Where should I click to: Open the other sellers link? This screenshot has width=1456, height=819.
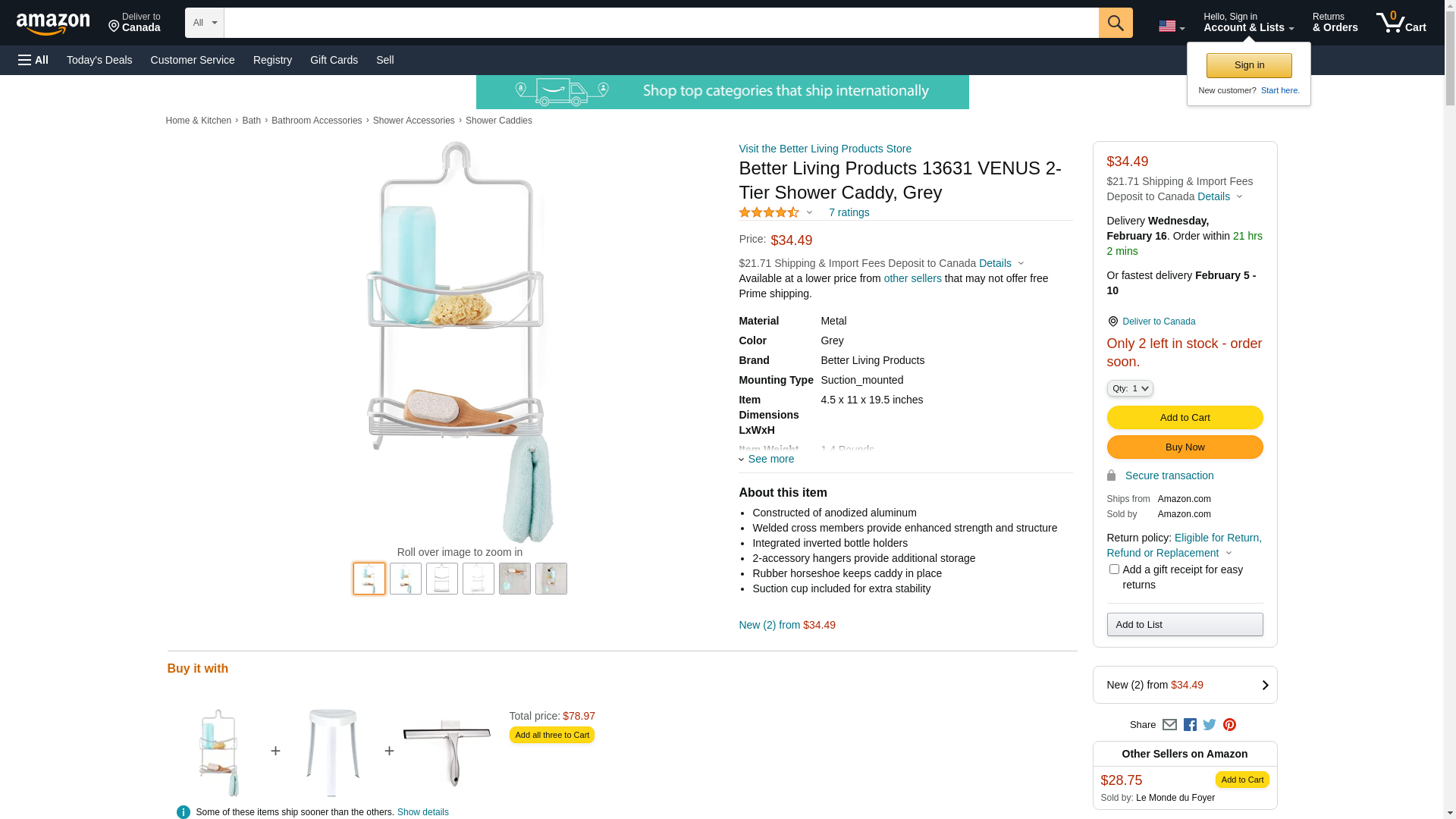[912, 278]
